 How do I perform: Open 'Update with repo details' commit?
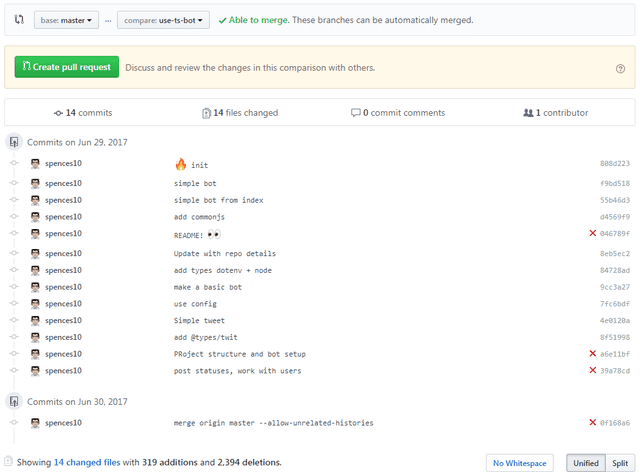tap(225, 254)
